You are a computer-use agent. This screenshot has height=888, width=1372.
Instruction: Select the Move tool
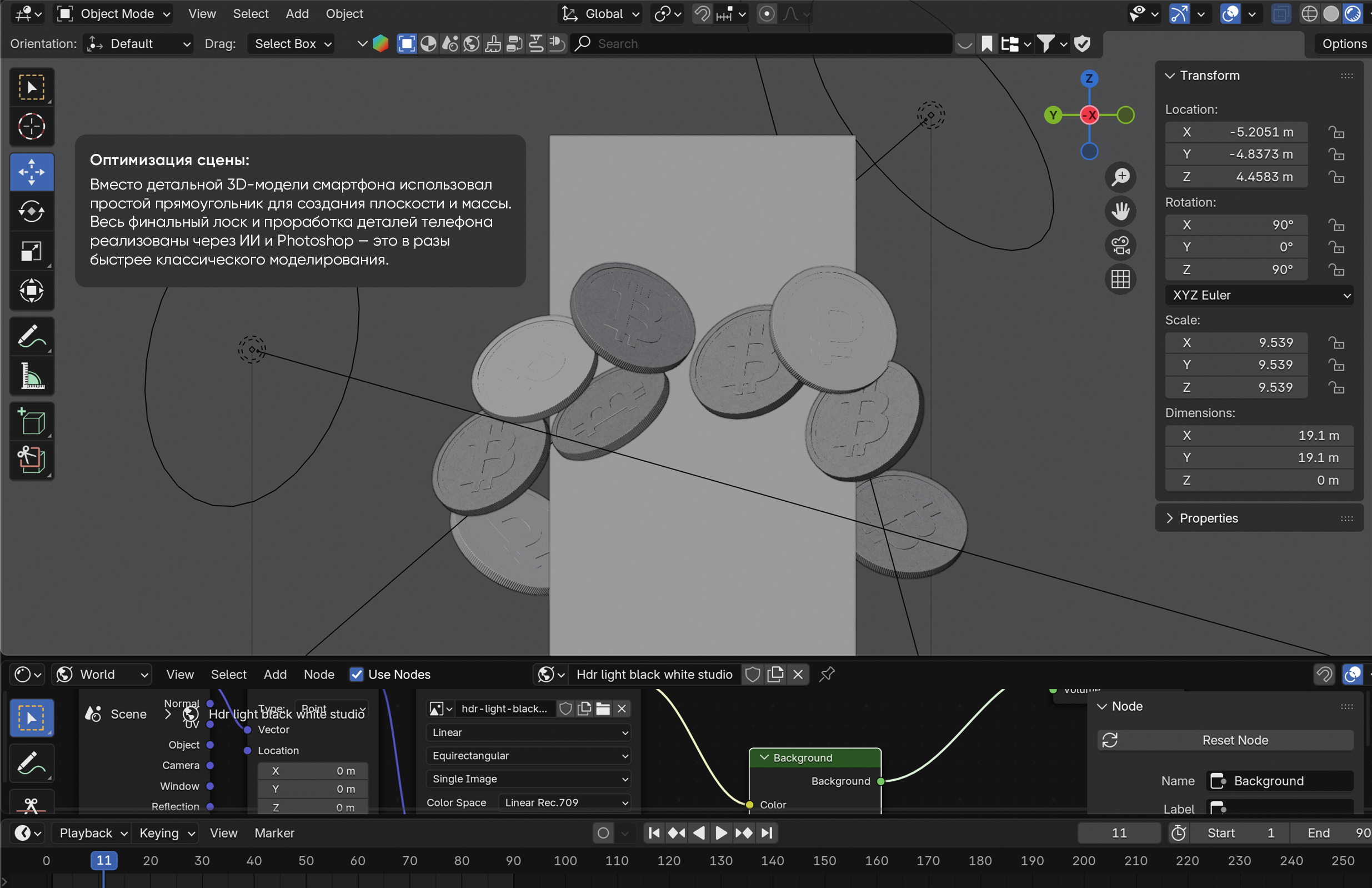[32, 172]
